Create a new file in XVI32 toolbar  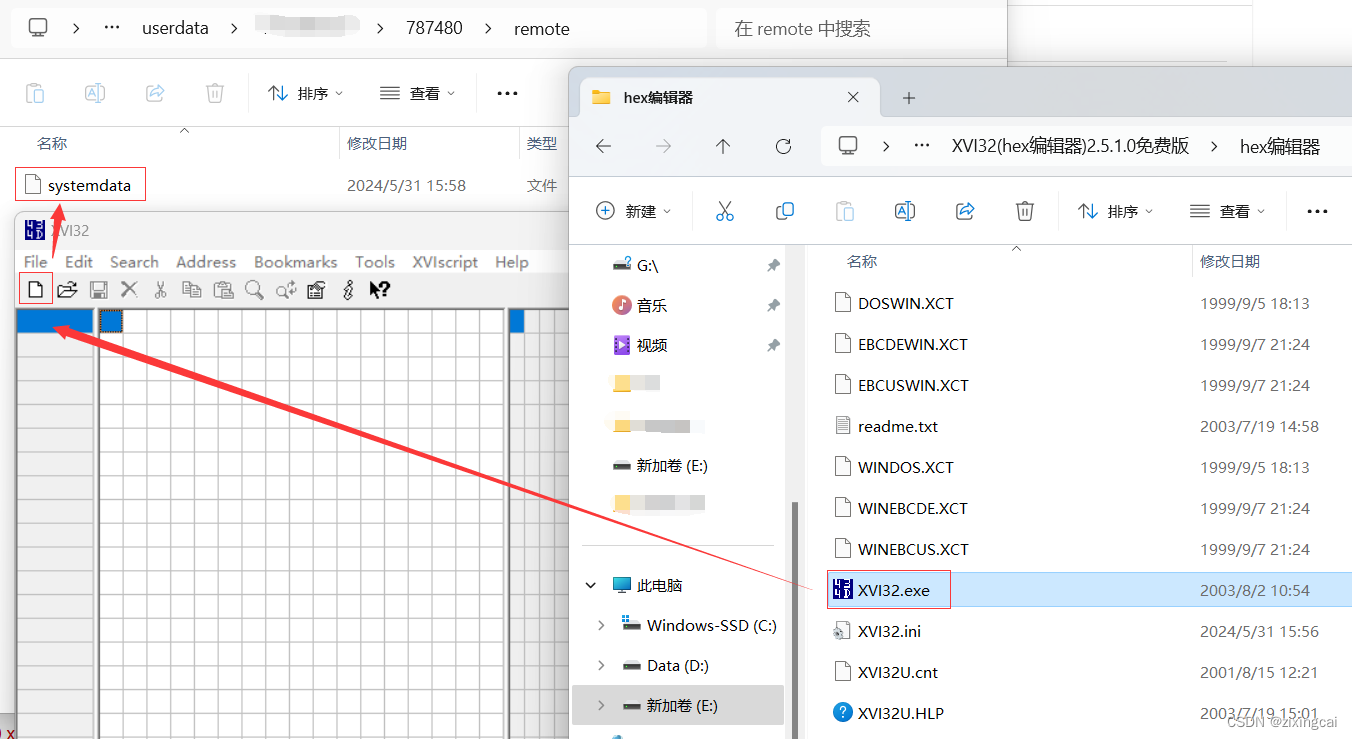pyautogui.click(x=36, y=290)
